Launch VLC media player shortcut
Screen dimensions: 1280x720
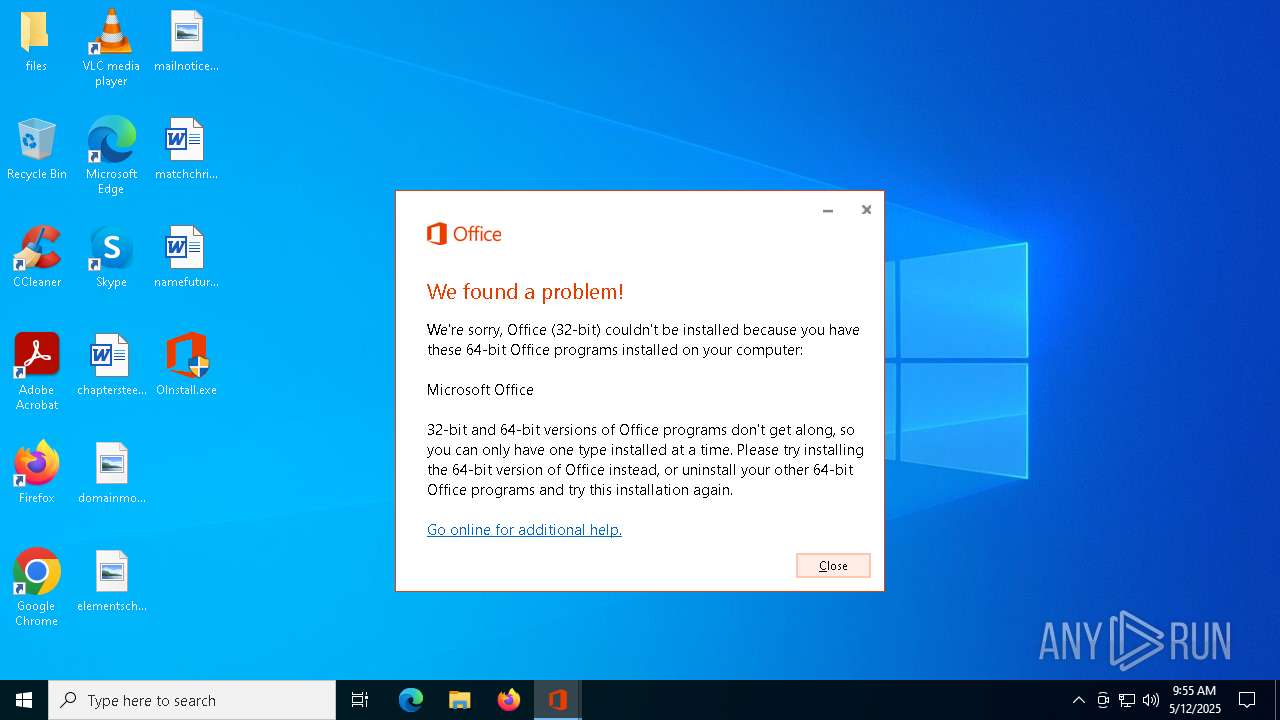coord(111,47)
